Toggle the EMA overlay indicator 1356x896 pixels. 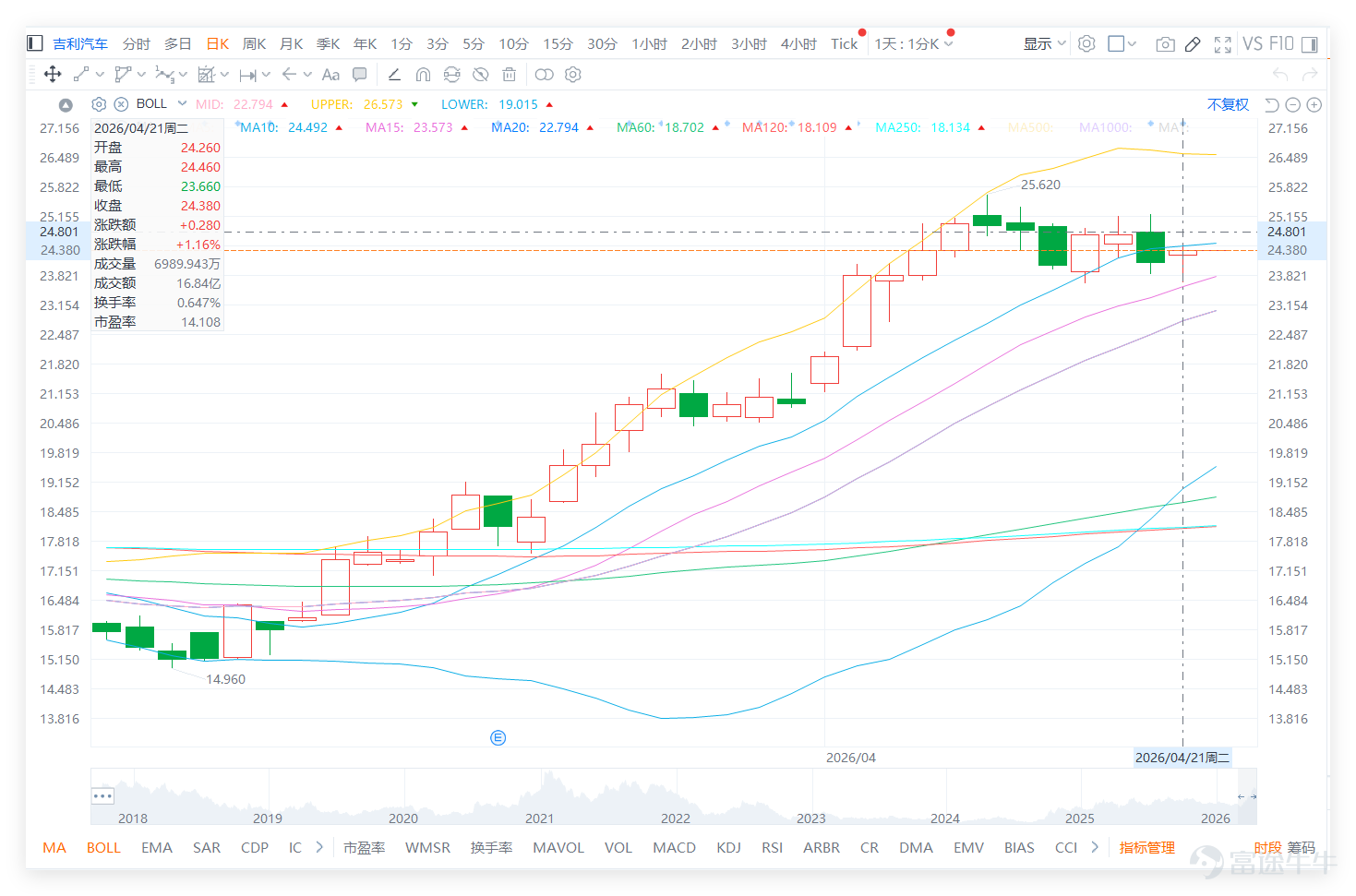pyautogui.click(x=157, y=847)
